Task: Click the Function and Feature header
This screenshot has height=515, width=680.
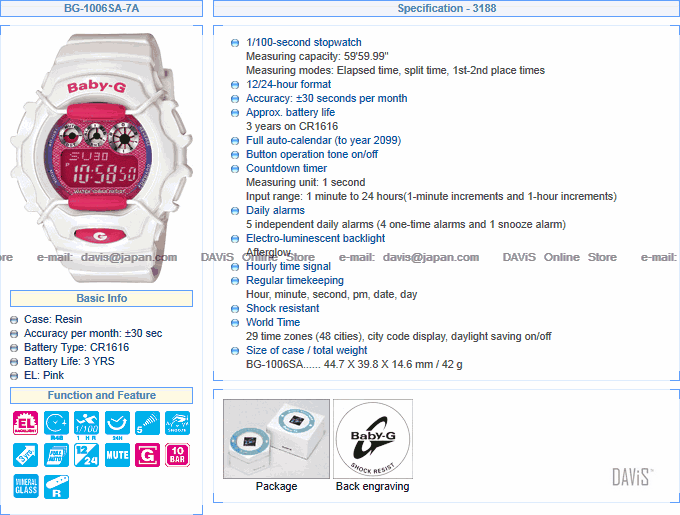Action: pos(101,395)
